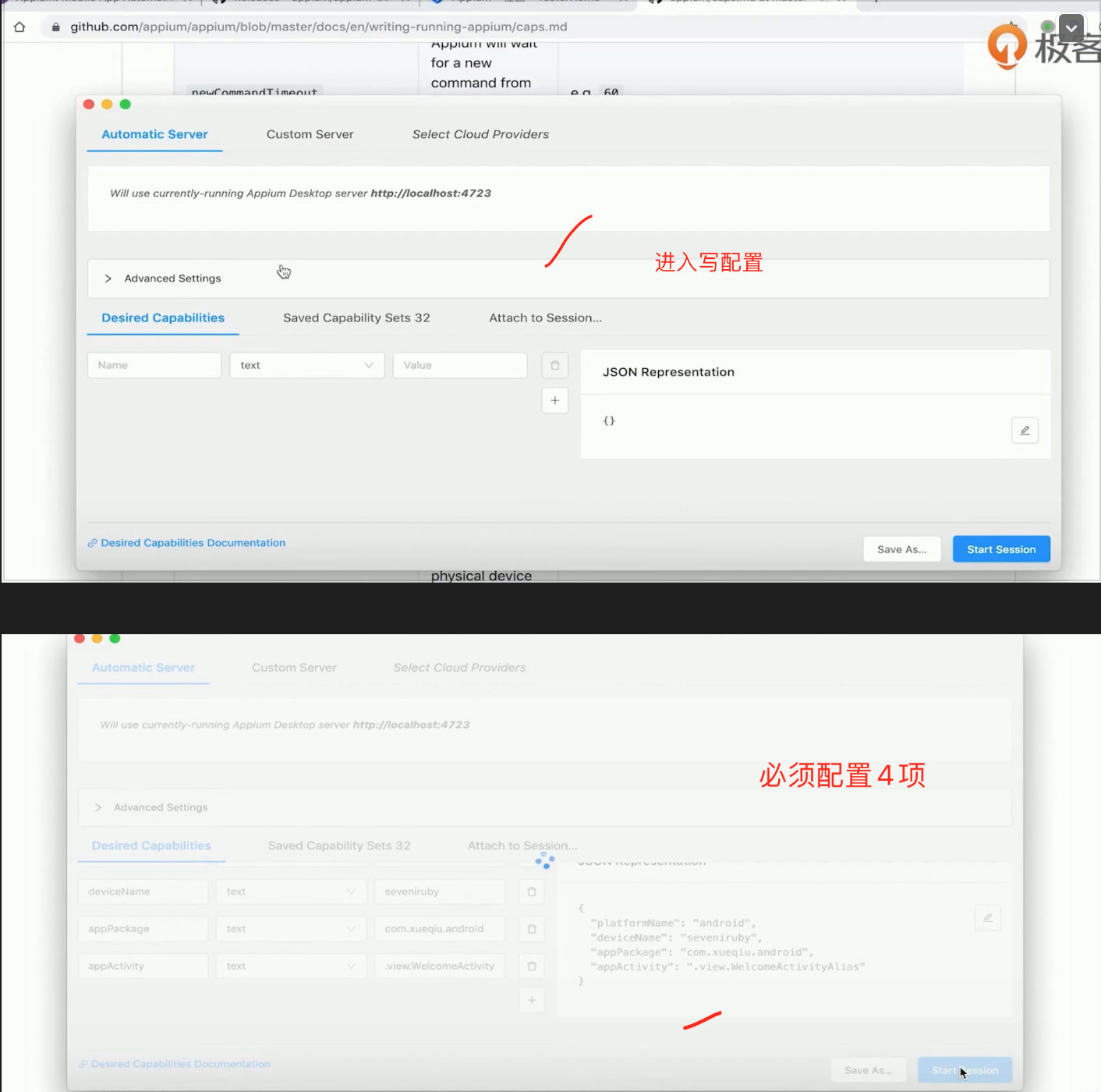Select Automatic Server tab in the dimmed window
Screen dimensions: 1101x1092
click(143, 668)
